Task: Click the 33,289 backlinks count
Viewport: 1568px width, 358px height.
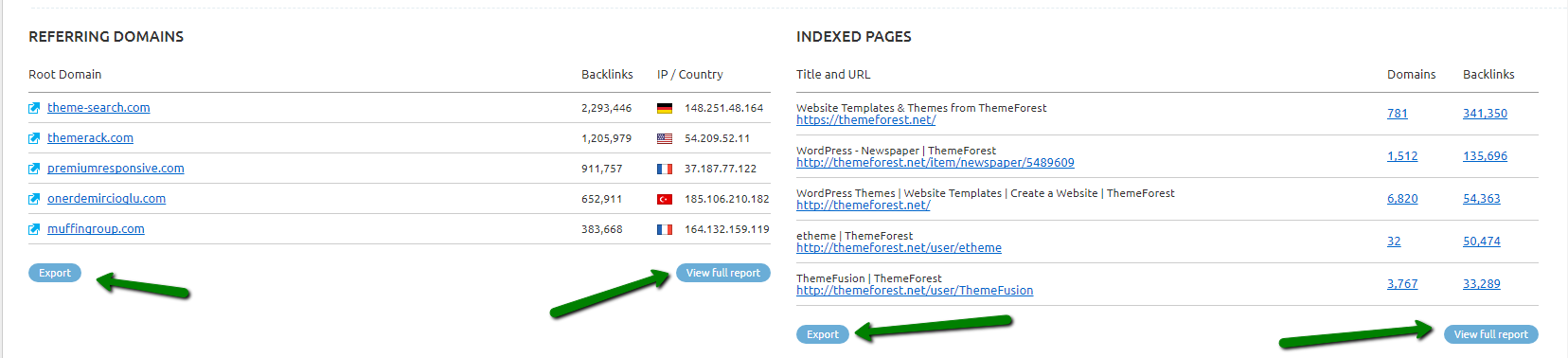Action: [x=1482, y=284]
